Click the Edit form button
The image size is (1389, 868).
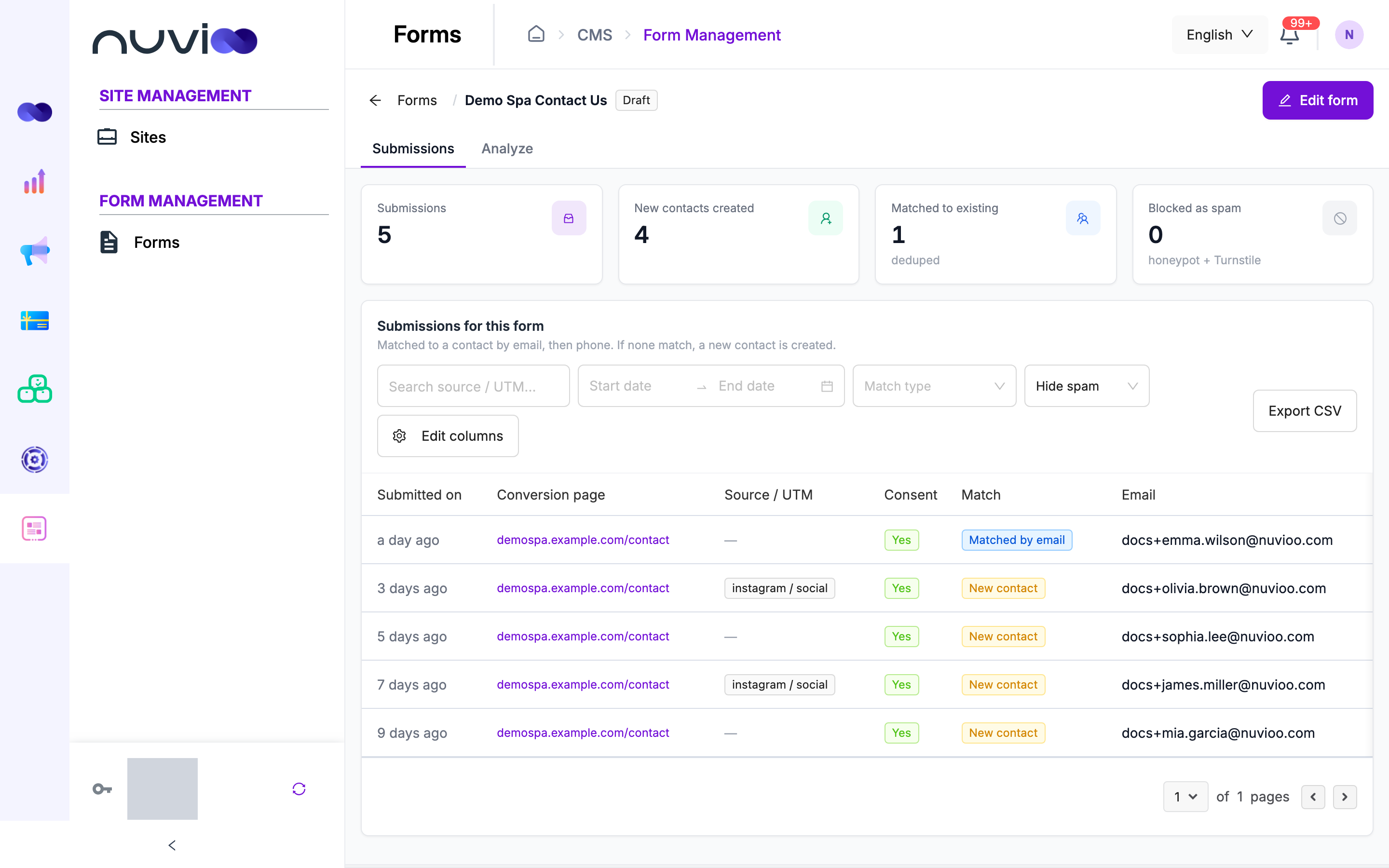(x=1317, y=100)
